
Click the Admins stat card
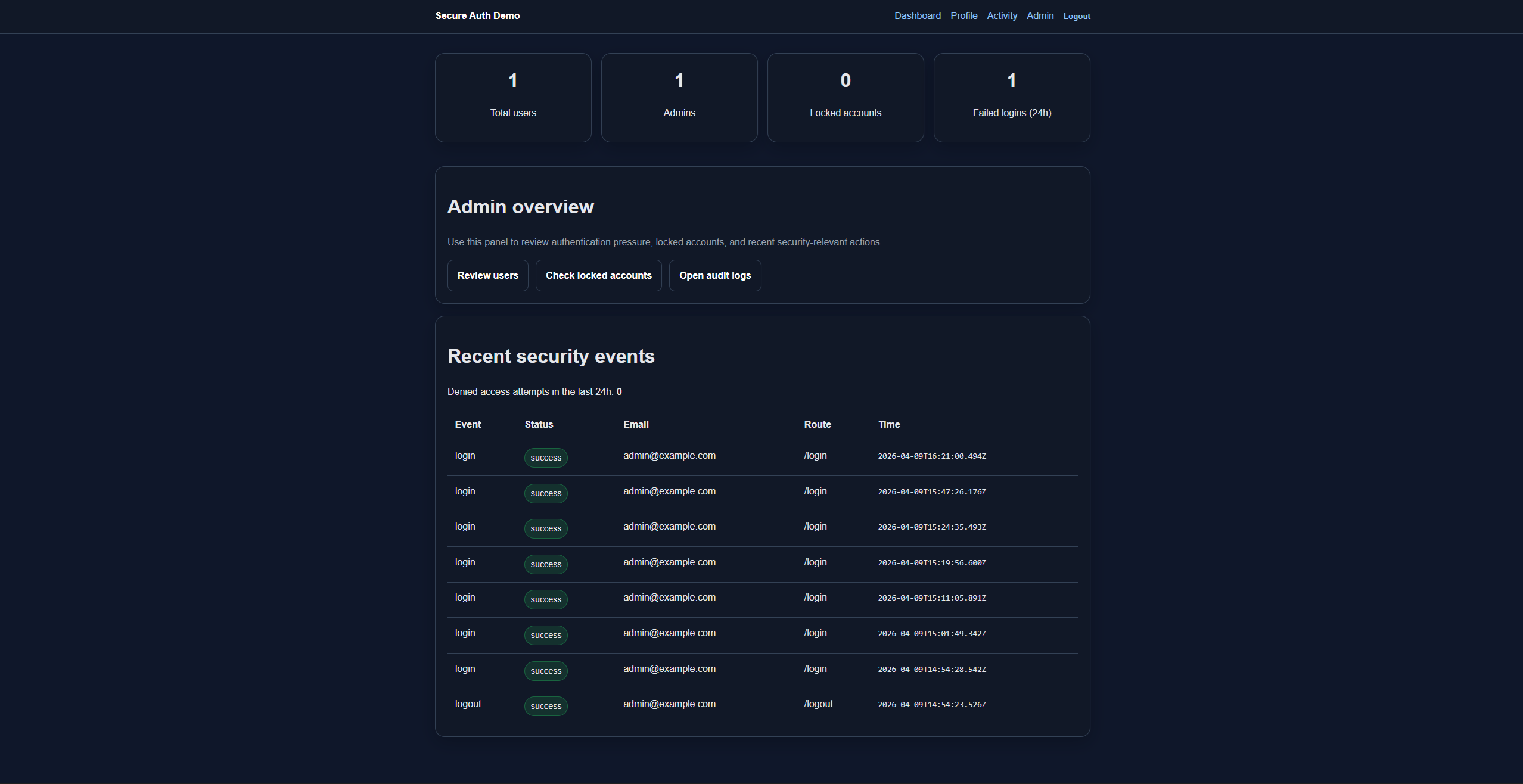(679, 97)
